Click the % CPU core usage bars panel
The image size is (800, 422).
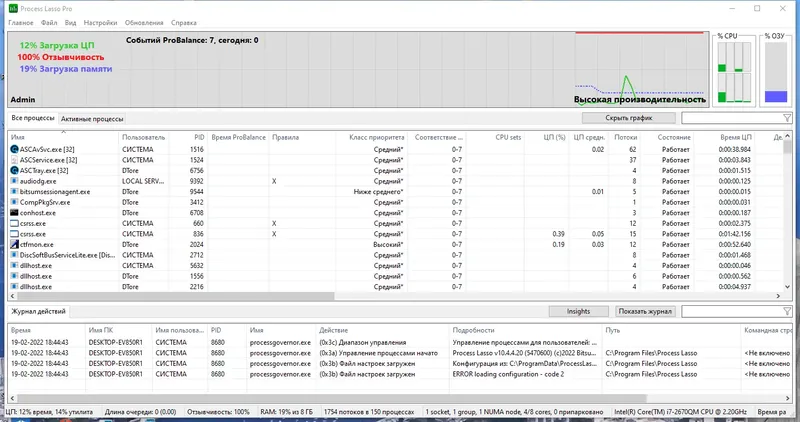pos(734,72)
